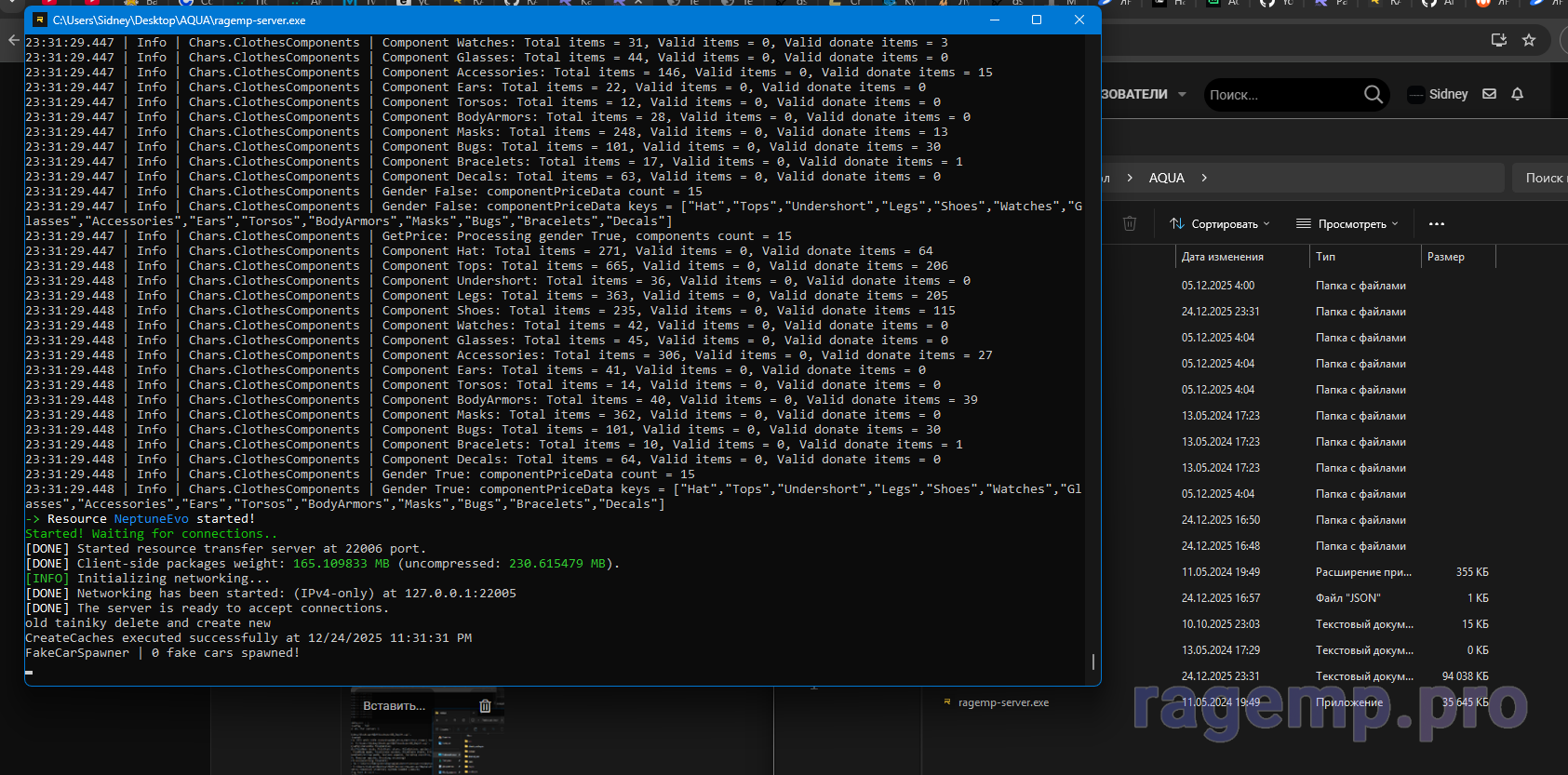1568x775 pixels.
Task: Click the Вставить... button on the thumbnail
Action: (x=394, y=706)
